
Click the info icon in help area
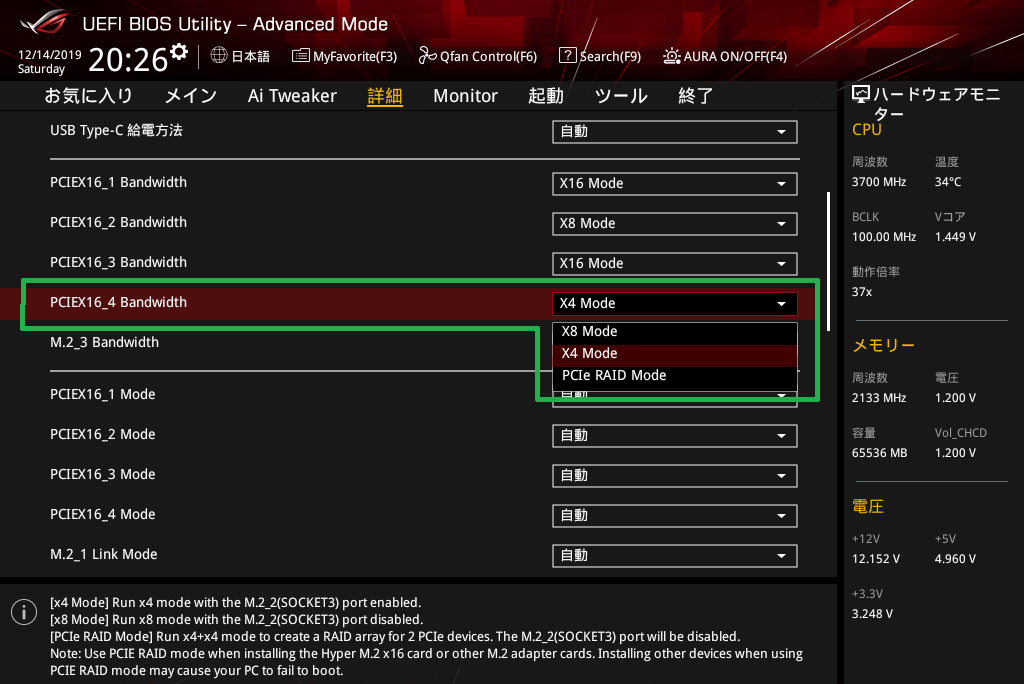click(x=24, y=612)
